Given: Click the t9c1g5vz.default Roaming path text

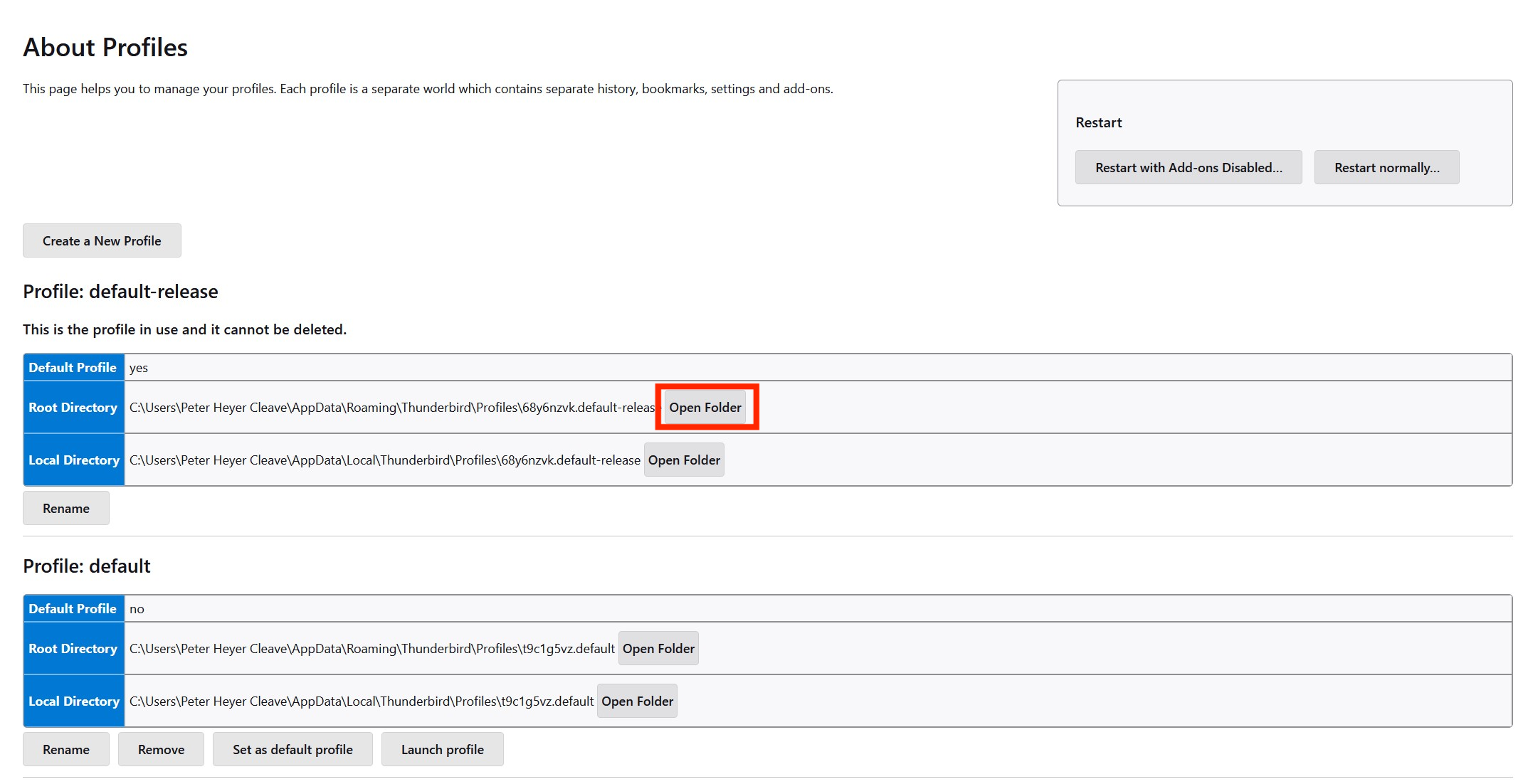Looking at the screenshot, I should [371, 649].
